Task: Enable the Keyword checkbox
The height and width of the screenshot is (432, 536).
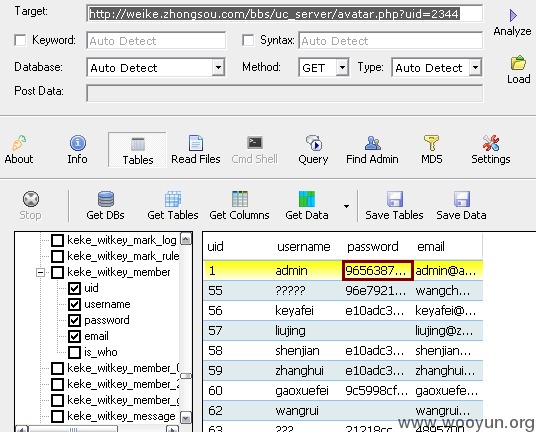Action: click(x=20, y=40)
